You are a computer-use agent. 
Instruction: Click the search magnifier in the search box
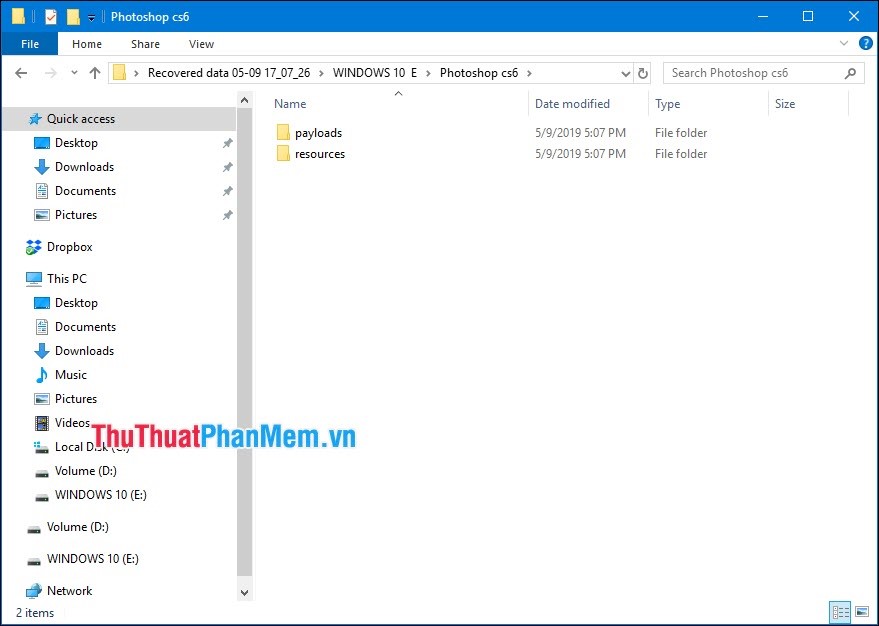coord(848,72)
